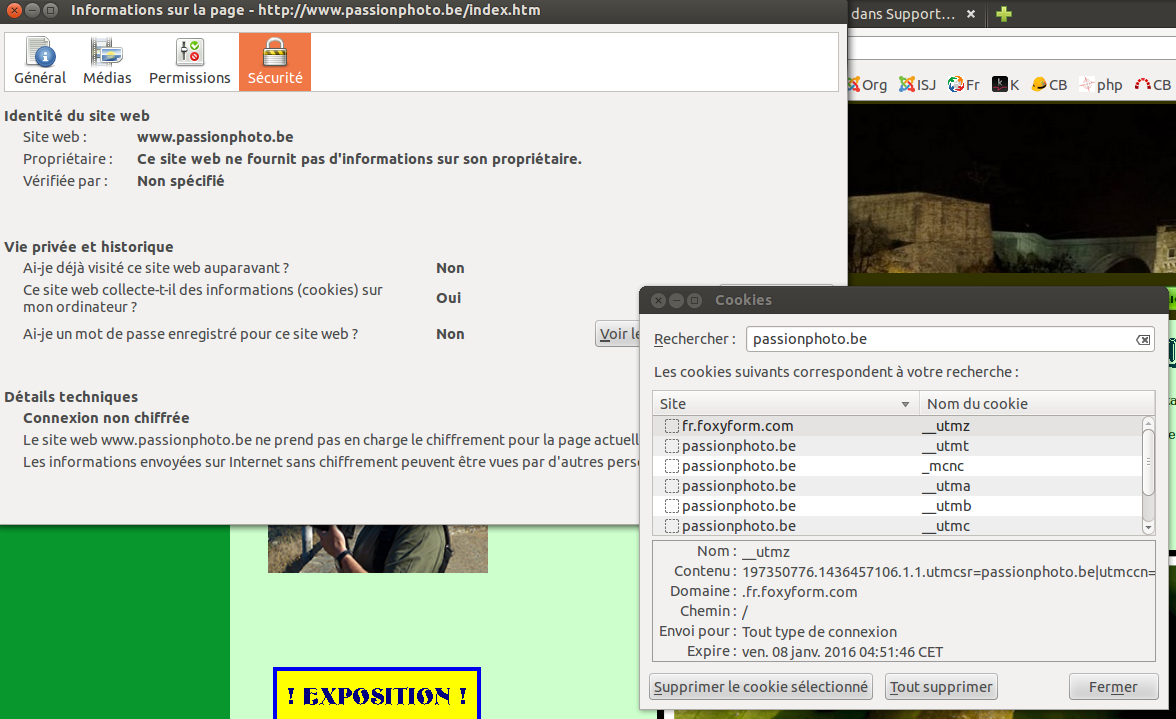
Task: Select the fr.foxyform.com cookie row
Action: pyautogui.click(x=737, y=426)
